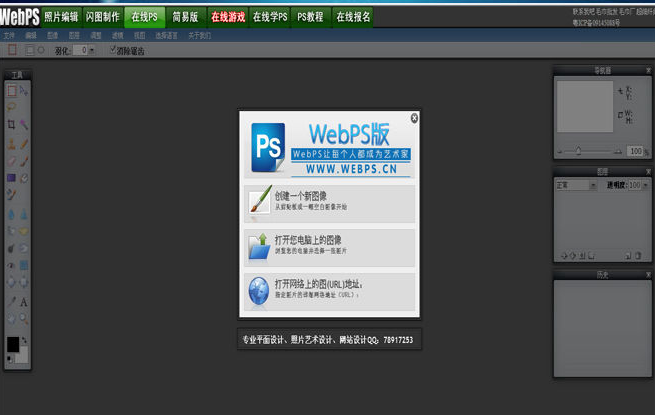Select the Lasso tool
The width and height of the screenshot is (655, 415).
pos(11,107)
